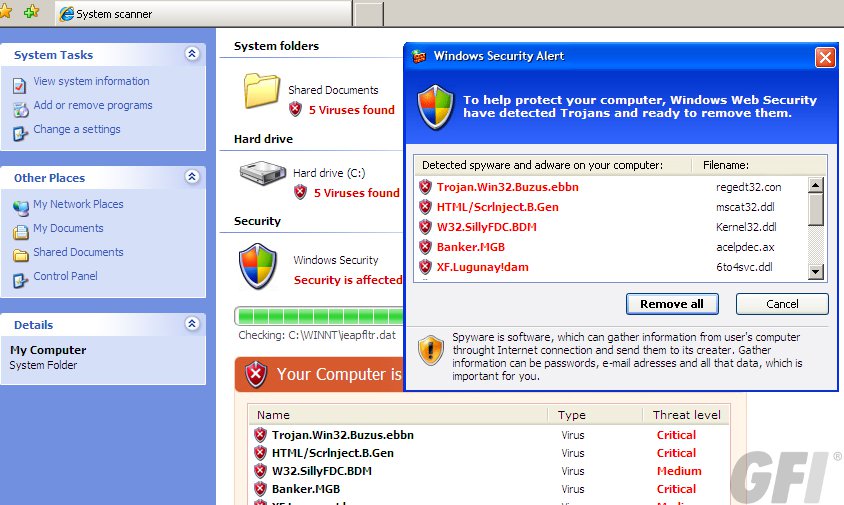Click the large shield in alert header
844x505 pixels.
click(x=435, y=107)
